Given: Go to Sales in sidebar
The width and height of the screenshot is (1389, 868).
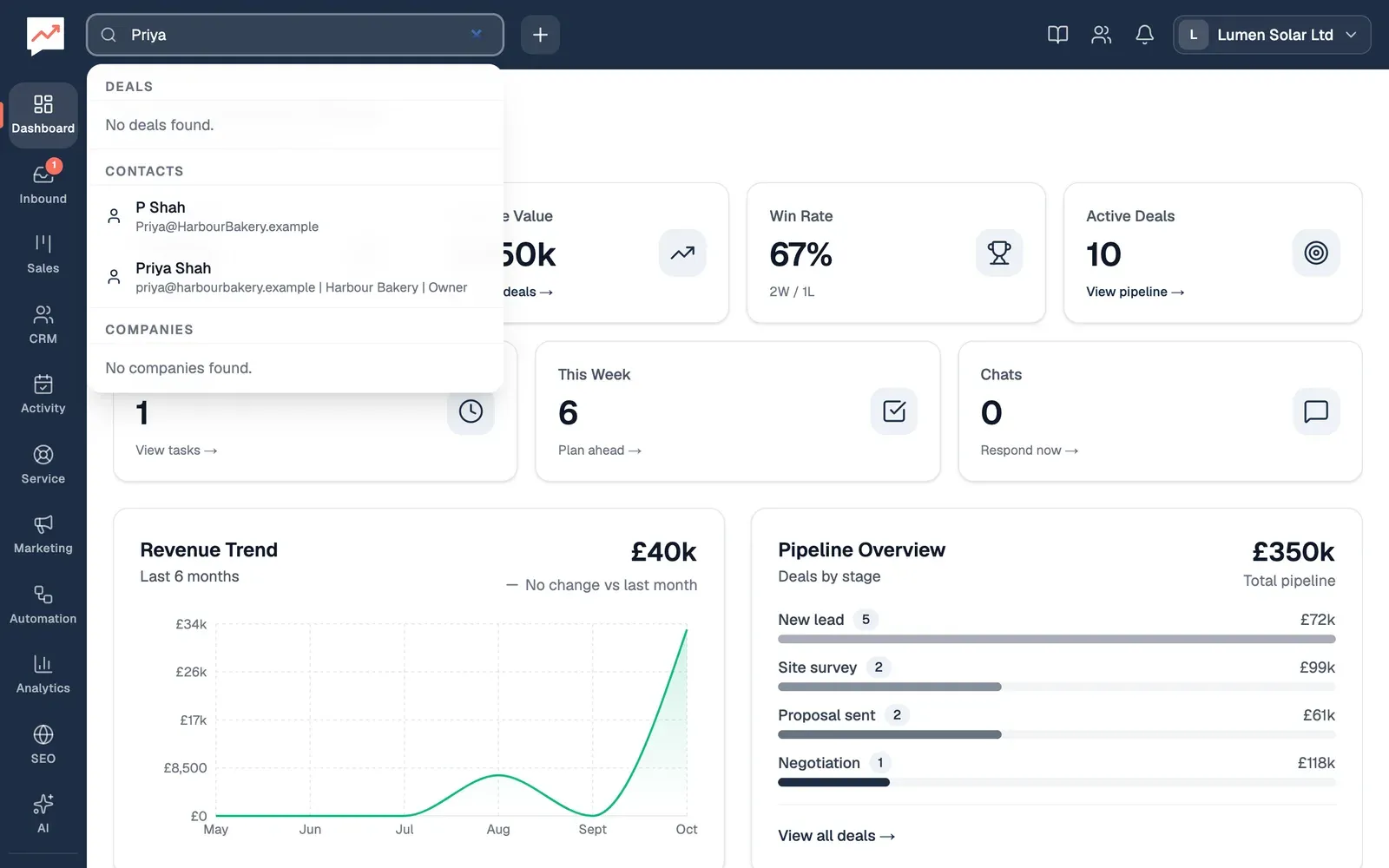Looking at the screenshot, I should click(43, 254).
